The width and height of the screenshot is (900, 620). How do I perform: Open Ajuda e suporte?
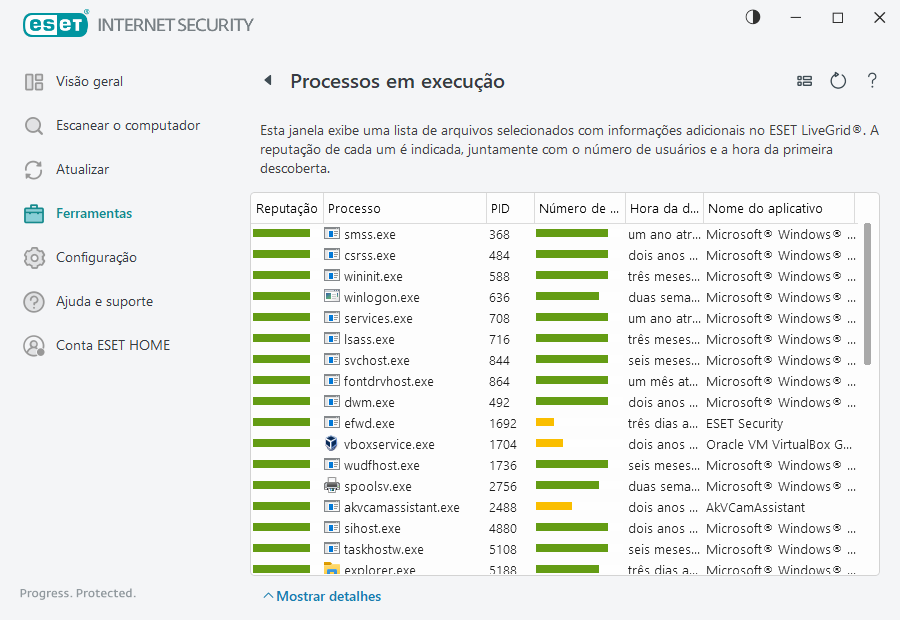coord(104,302)
